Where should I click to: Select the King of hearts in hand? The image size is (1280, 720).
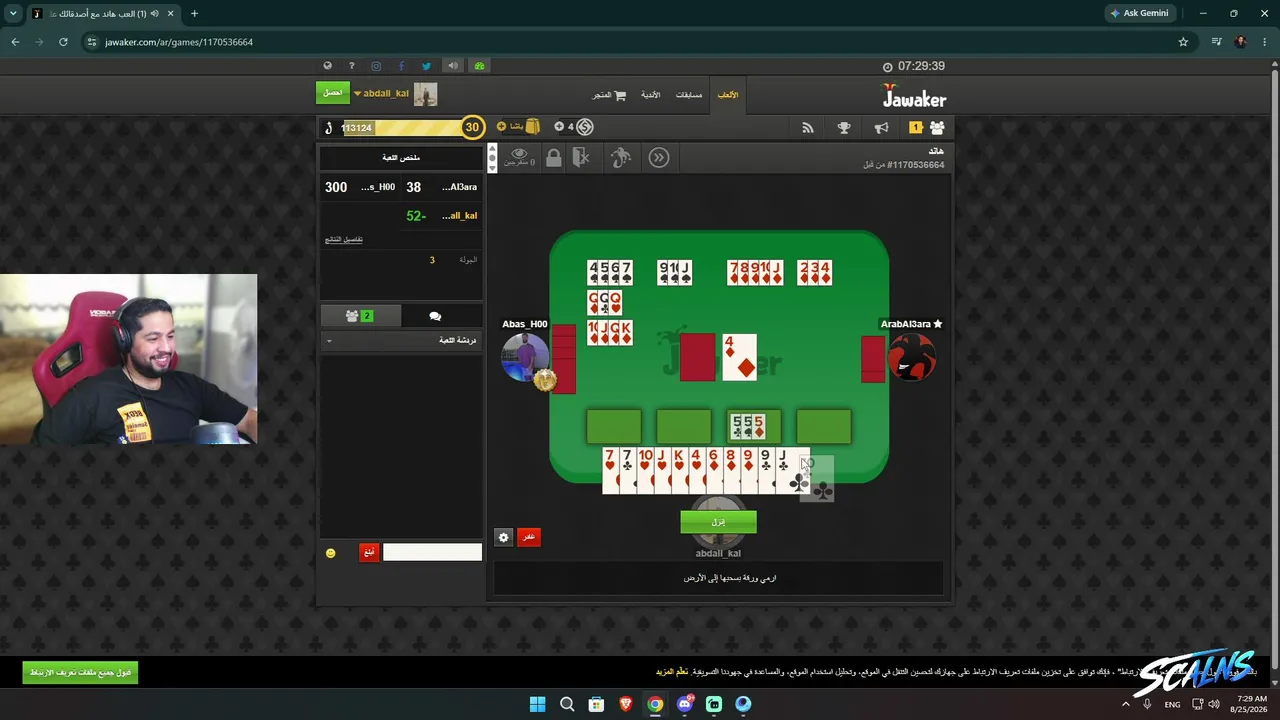[x=679, y=470]
